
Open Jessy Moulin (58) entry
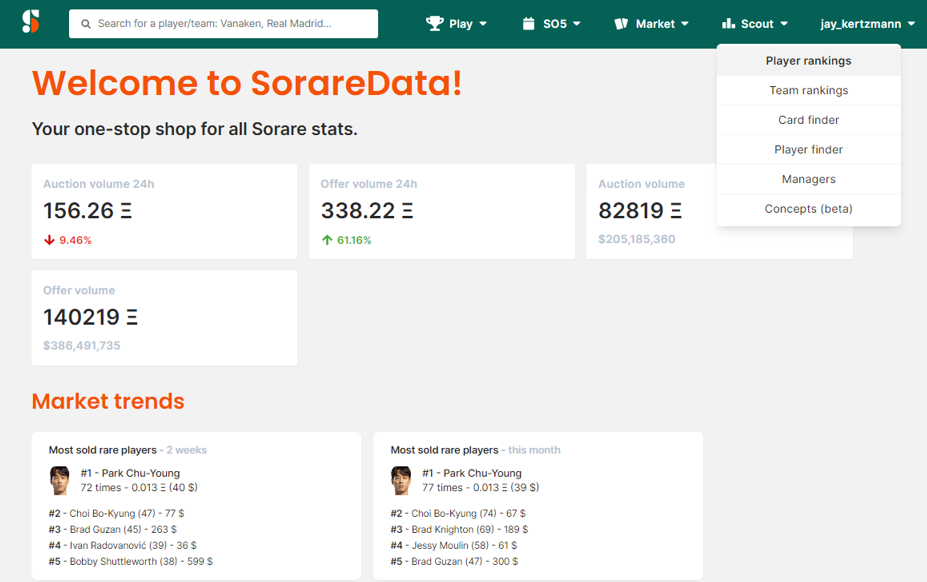coord(453,545)
